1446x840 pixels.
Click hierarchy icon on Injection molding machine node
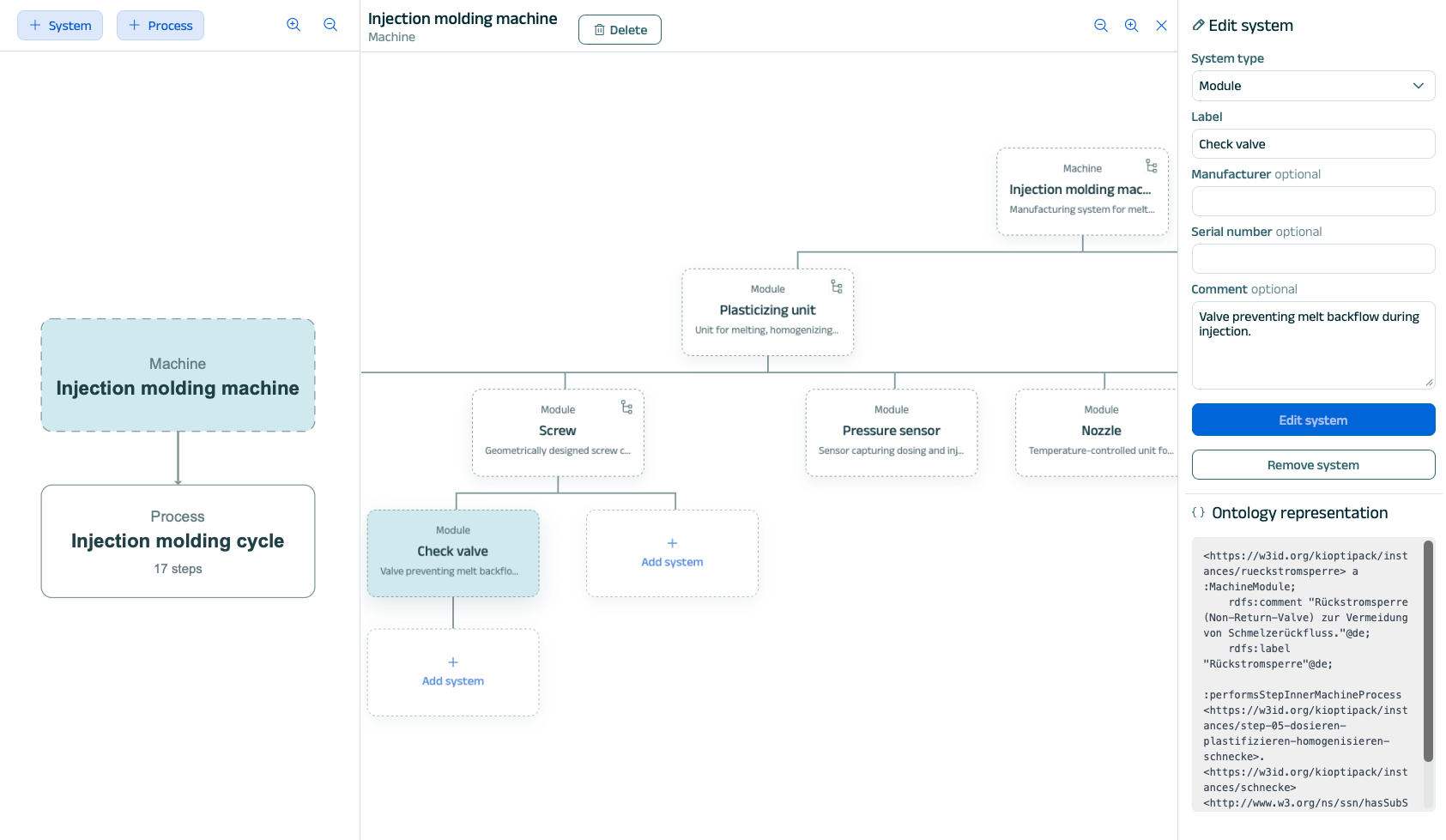[x=1152, y=166]
